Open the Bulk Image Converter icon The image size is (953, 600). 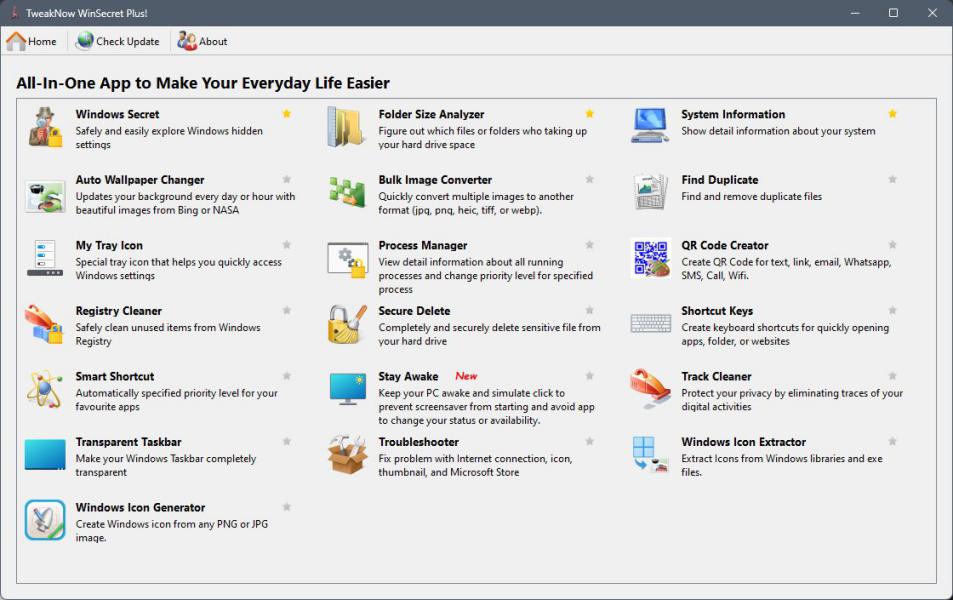(347, 191)
